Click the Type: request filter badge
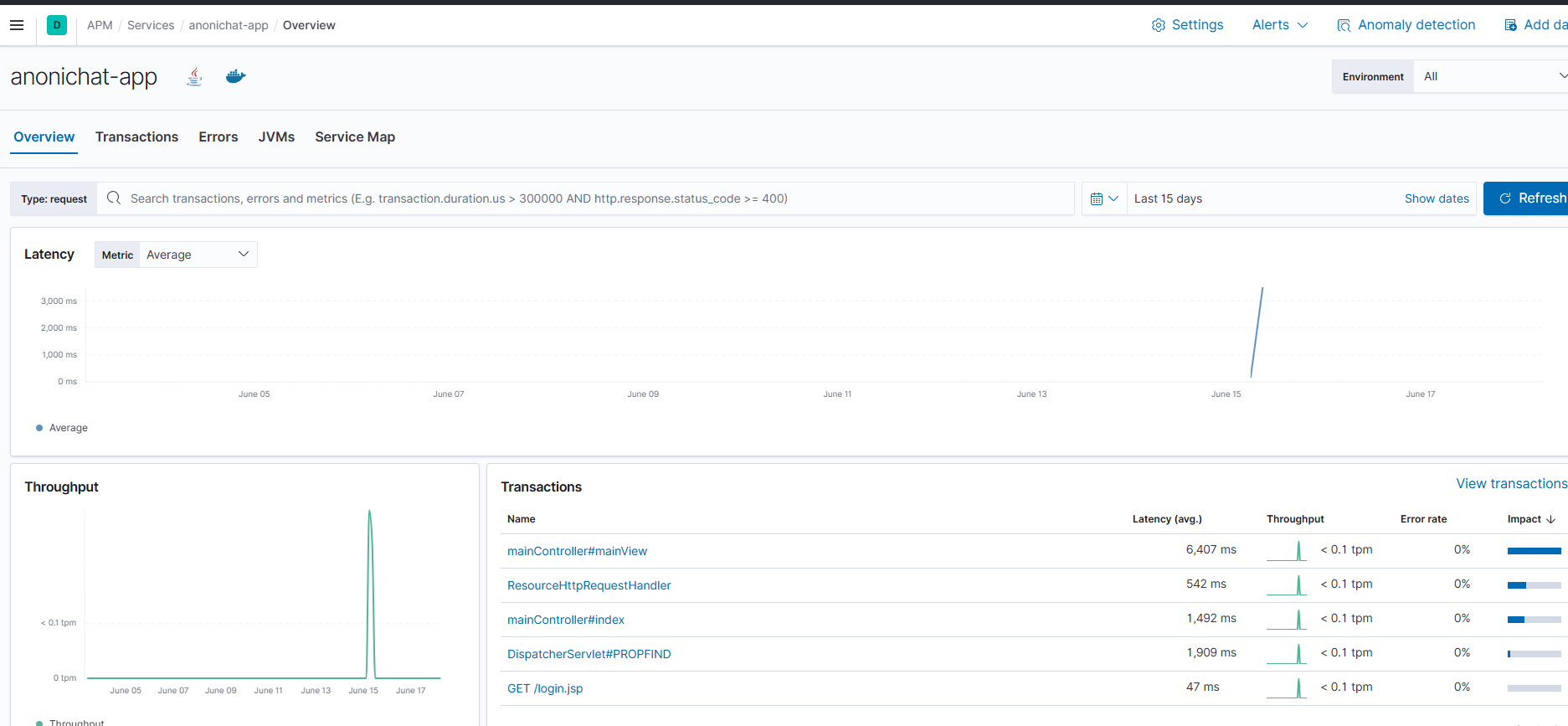1568x726 pixels. (54, 198)
